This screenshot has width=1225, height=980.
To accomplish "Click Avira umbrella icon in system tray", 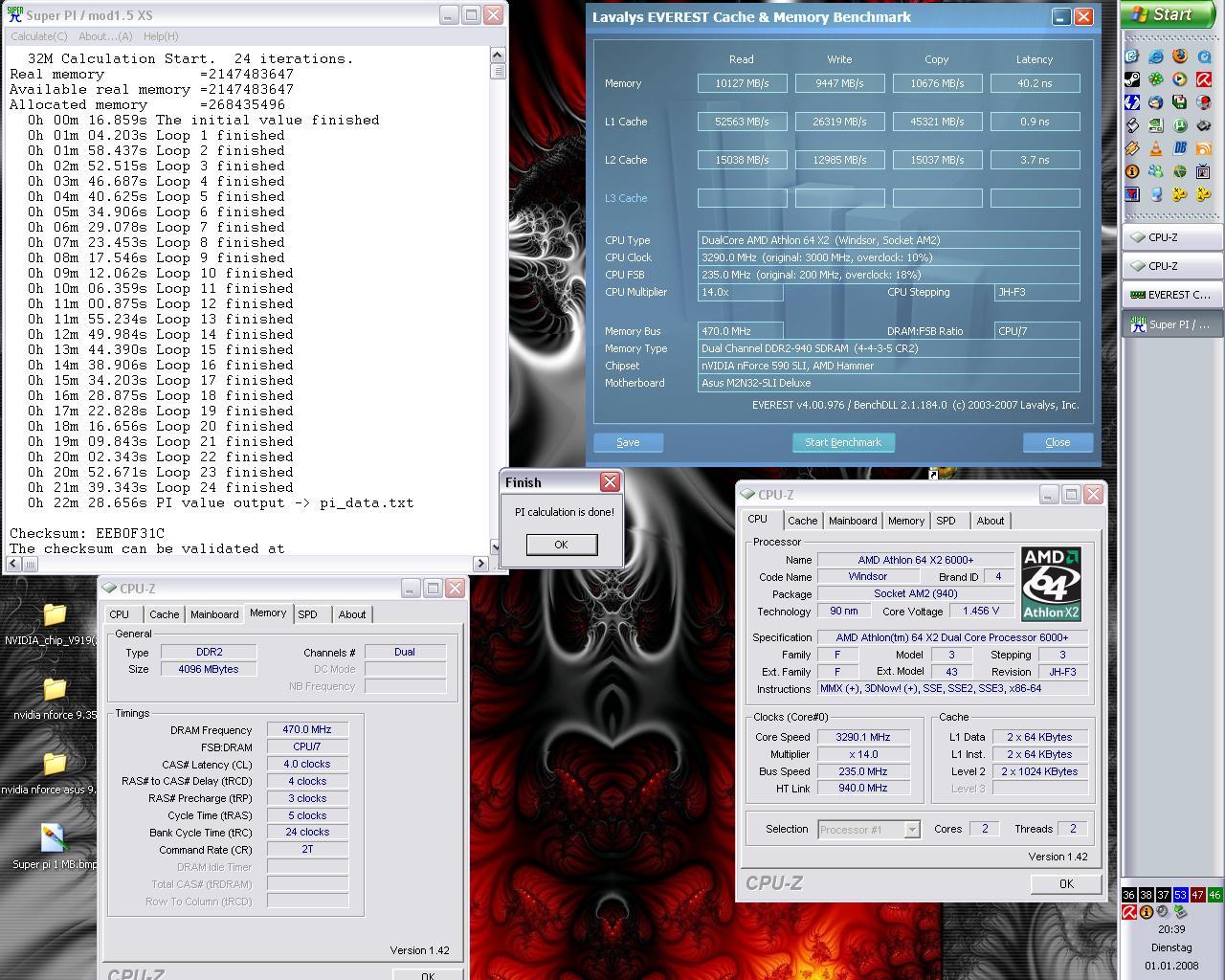I will [x=1129, y=912].
